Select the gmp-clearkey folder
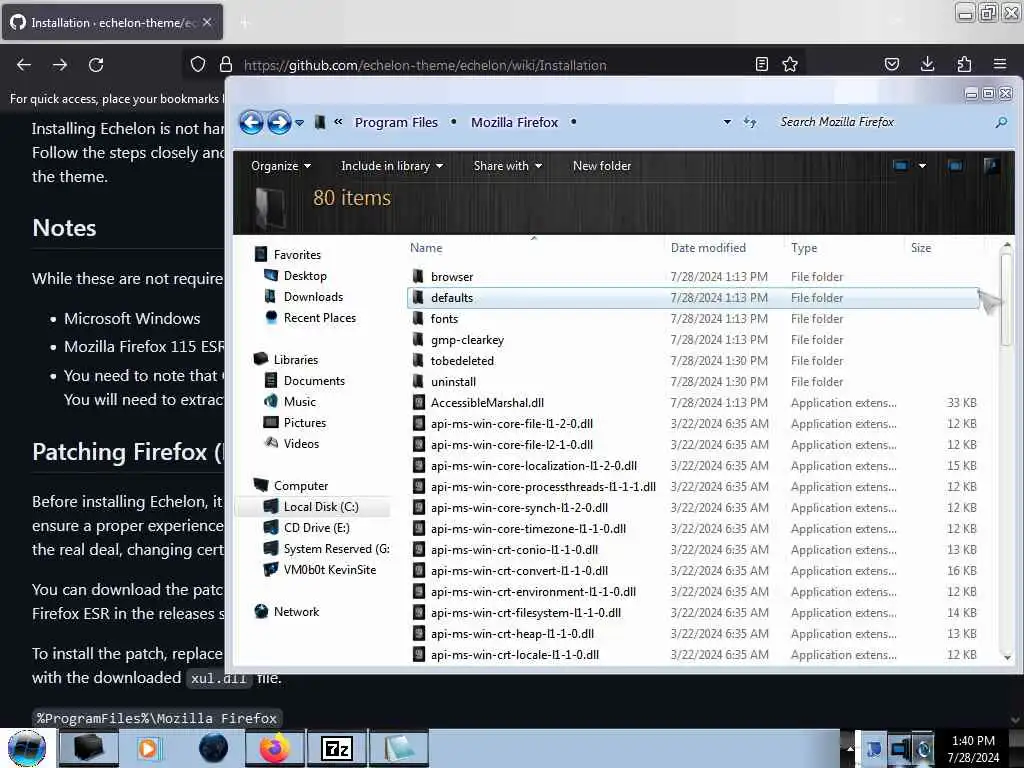This screenshot has width=1024, height=768. (694, 340)
